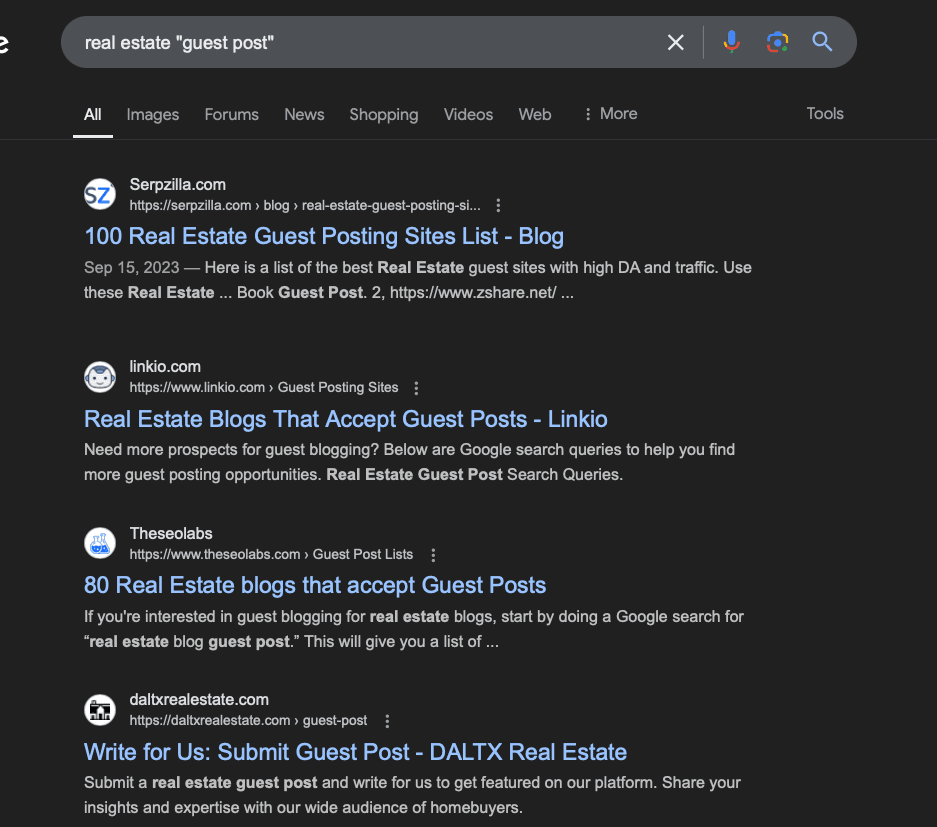Image resolution: width=937 pixels, height=827 pixels.
Task: Open the Forums results tab
Action: pyautogui.click(x=231, y=115)
